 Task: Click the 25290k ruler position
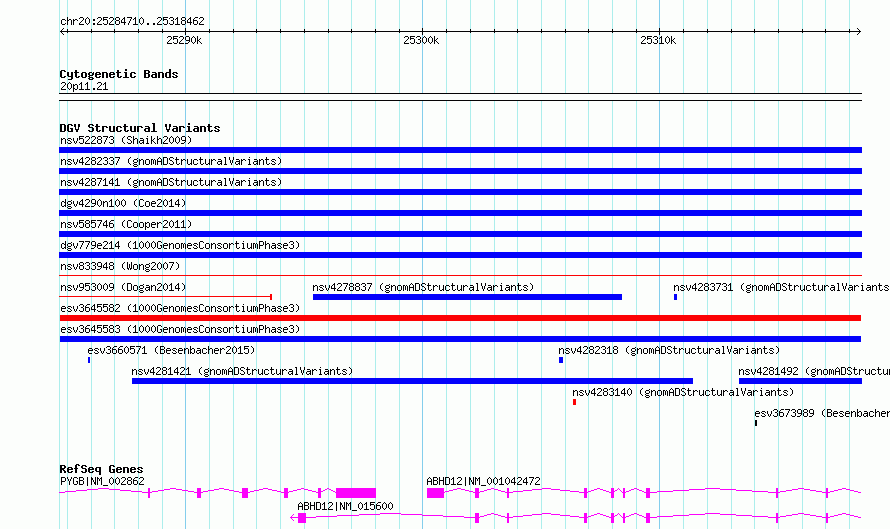click(x=184, y=40)
